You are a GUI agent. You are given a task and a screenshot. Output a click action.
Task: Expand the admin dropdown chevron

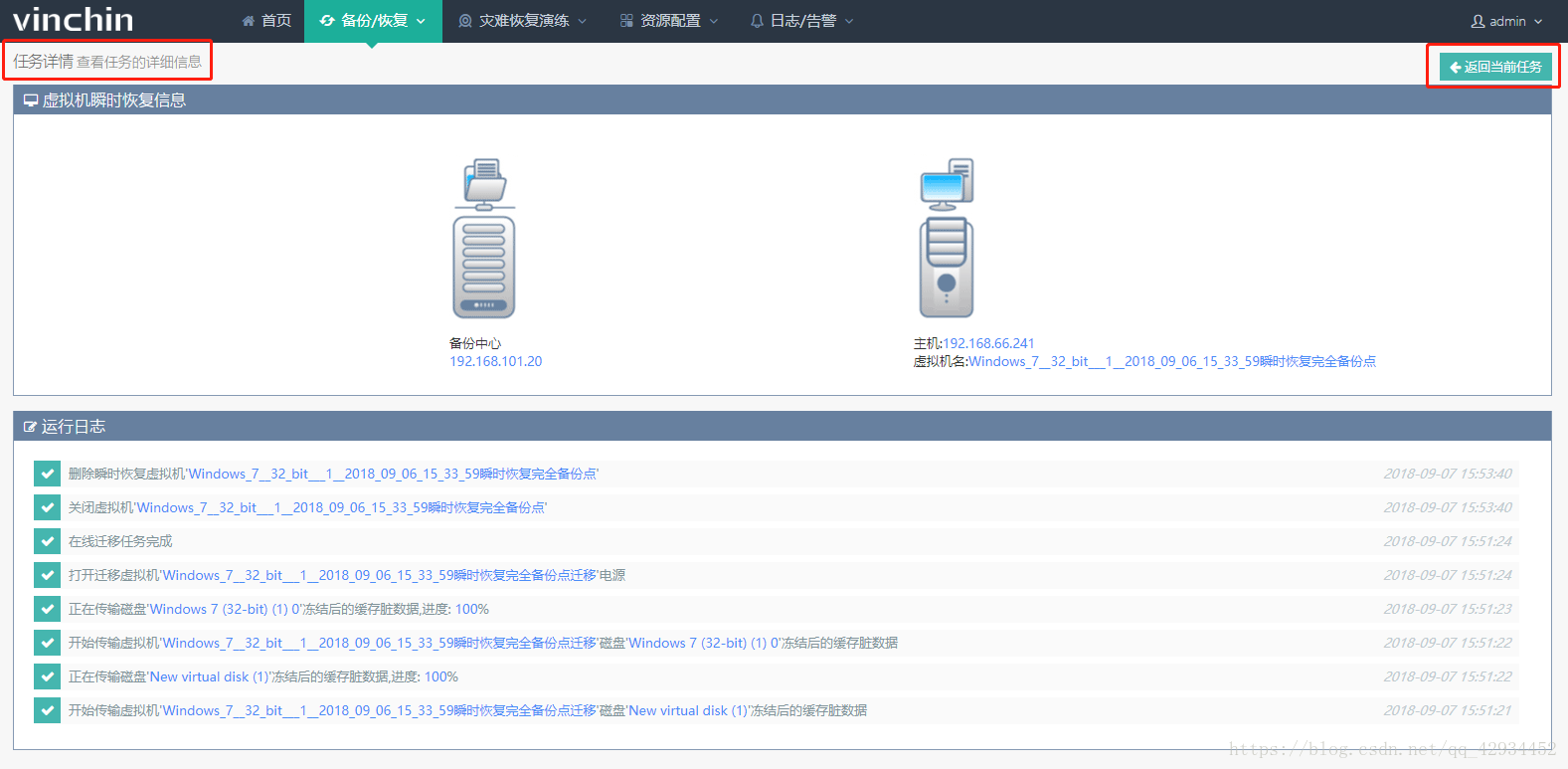(x=1538, y=21)
